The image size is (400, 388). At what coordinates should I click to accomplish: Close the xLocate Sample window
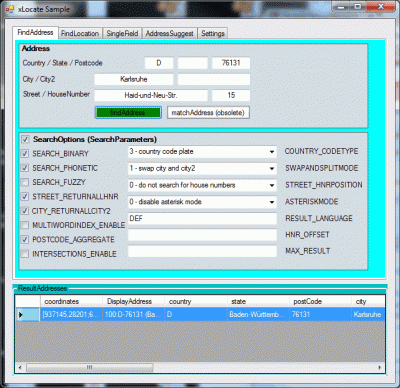381,6
